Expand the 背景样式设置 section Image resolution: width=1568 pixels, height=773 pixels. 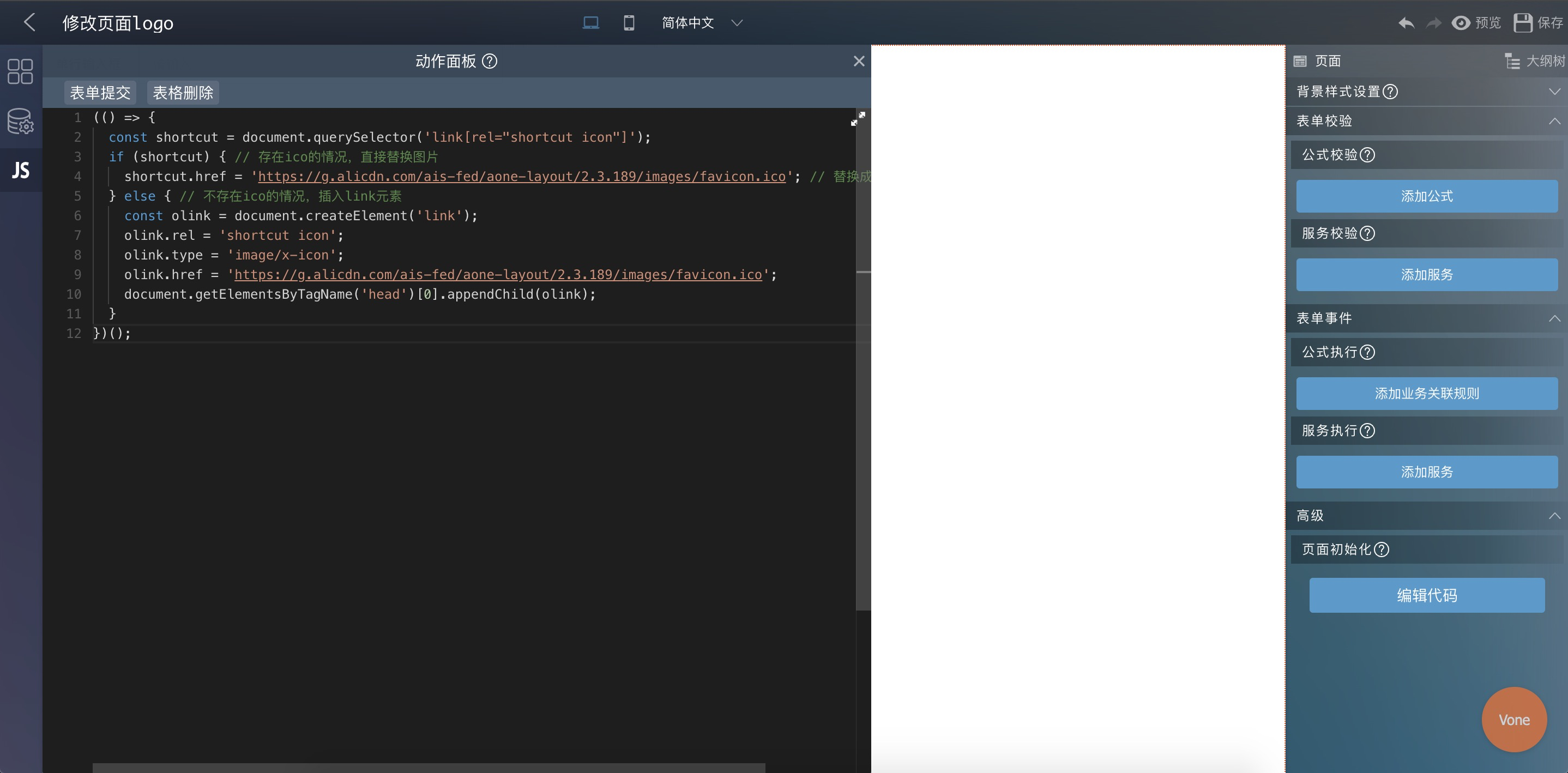(1554, 91)
